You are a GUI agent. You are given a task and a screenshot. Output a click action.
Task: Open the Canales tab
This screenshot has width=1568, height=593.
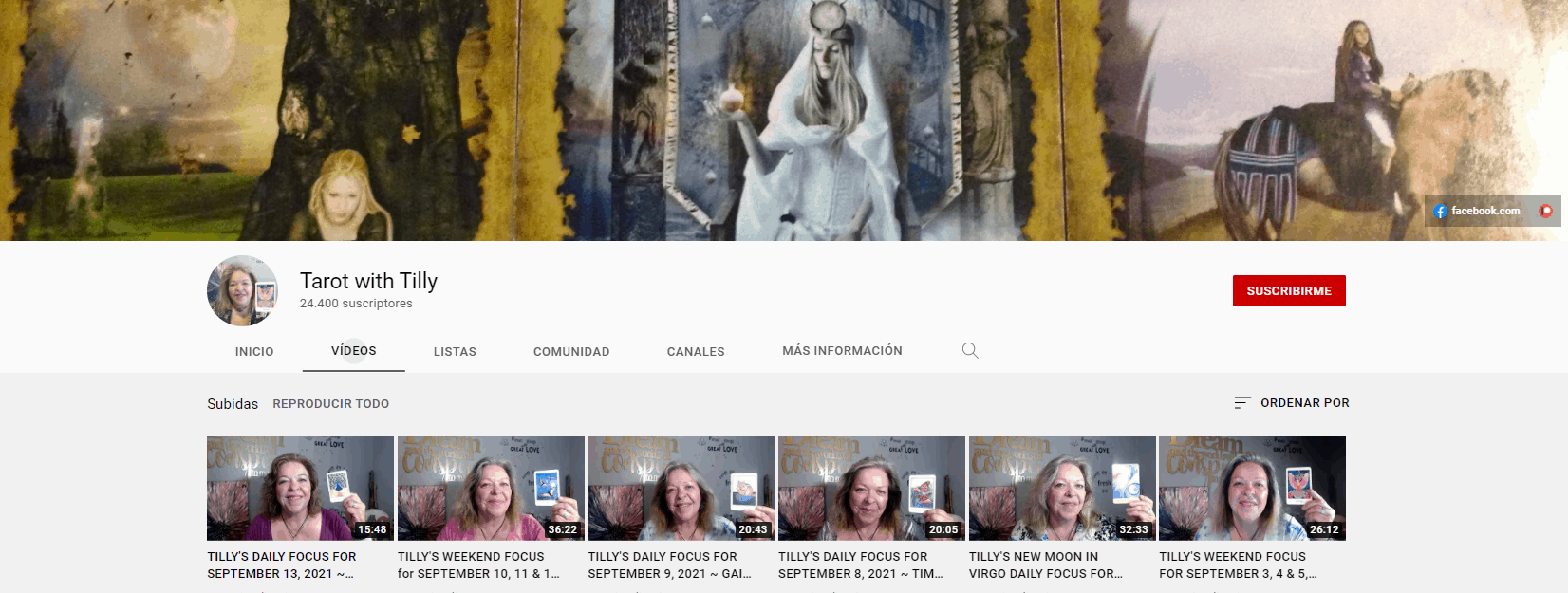tap(696, 351)
